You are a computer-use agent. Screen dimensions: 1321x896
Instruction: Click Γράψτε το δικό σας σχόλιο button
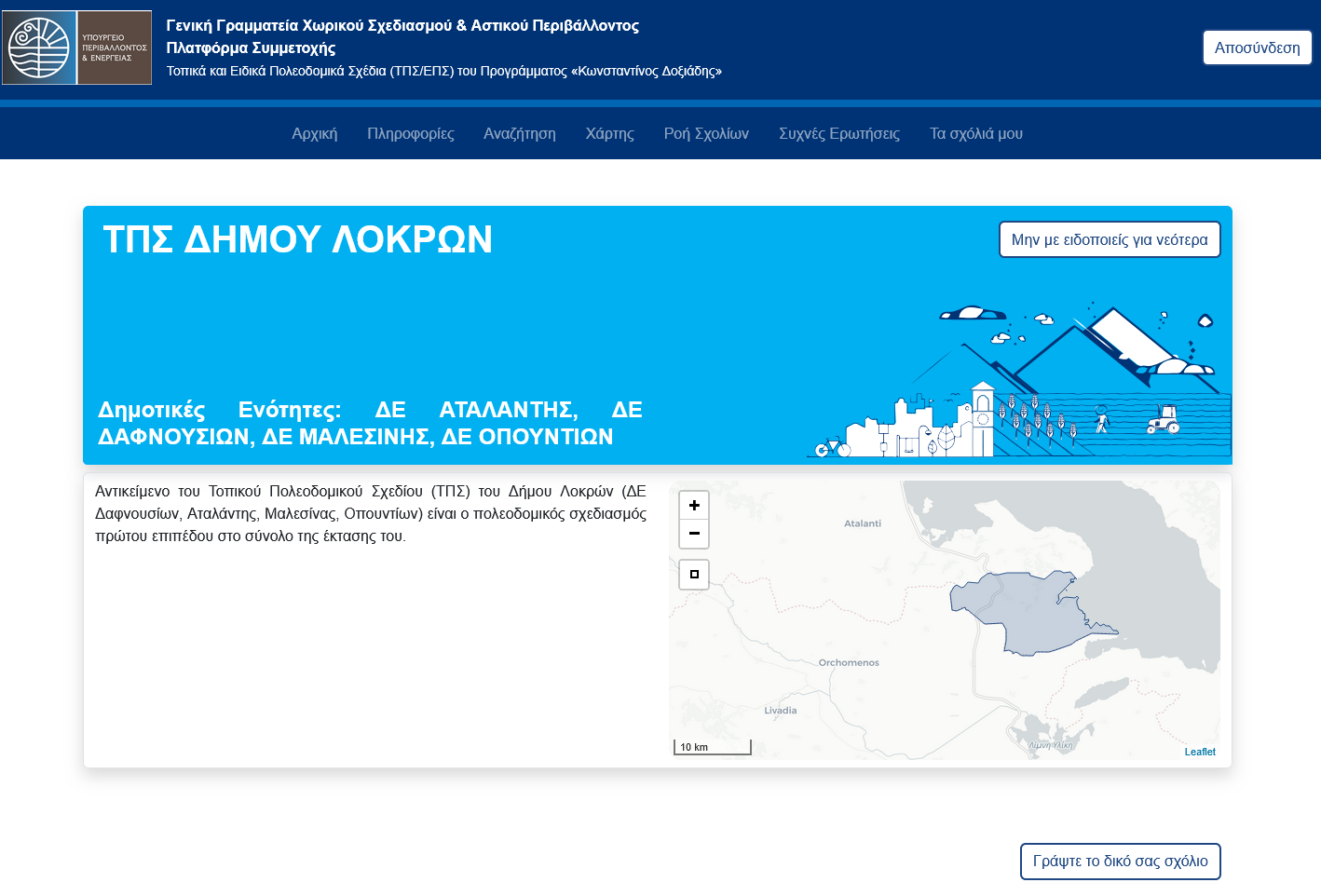1121,862
